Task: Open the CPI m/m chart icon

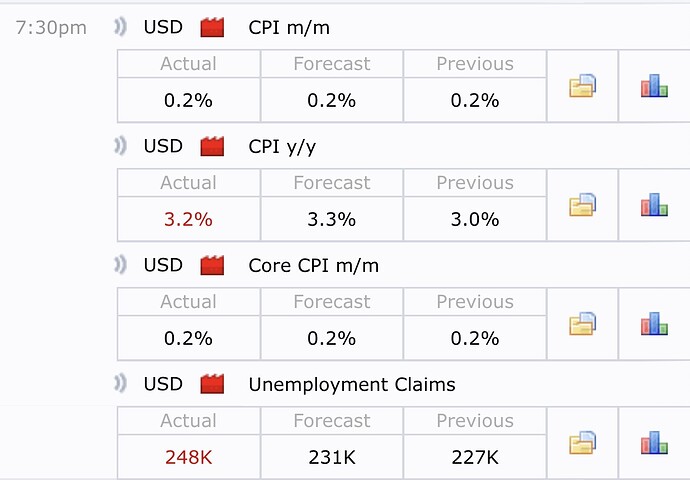Action: [654, 87]
